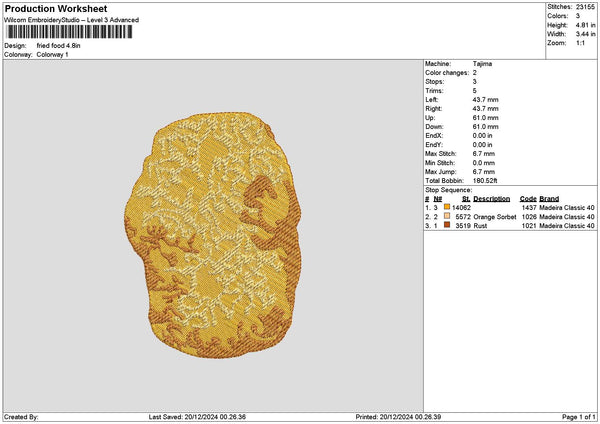600x424 pixels.
Task: Click Madeira Classic 40 brand for code 1437
Action: pyautogui.click(x=567, y=208)
